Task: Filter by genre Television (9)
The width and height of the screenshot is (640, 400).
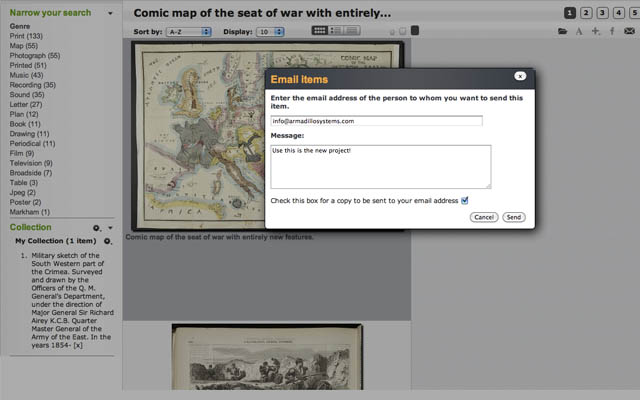Action: (31, 163)
